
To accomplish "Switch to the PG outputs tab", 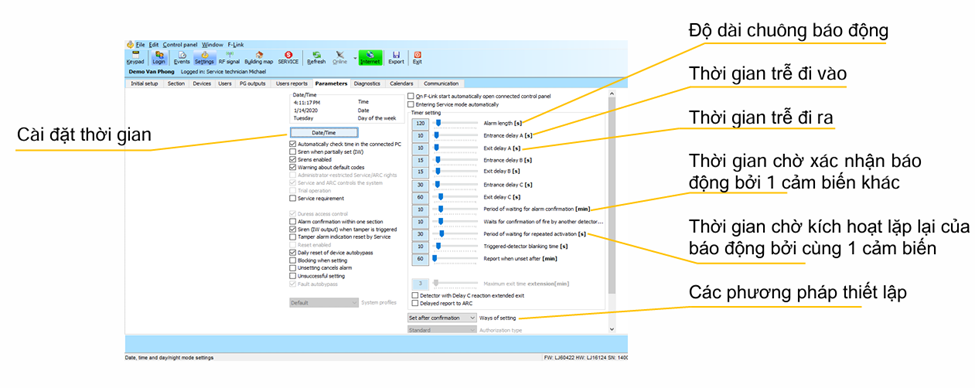I will tap(252, 83).
